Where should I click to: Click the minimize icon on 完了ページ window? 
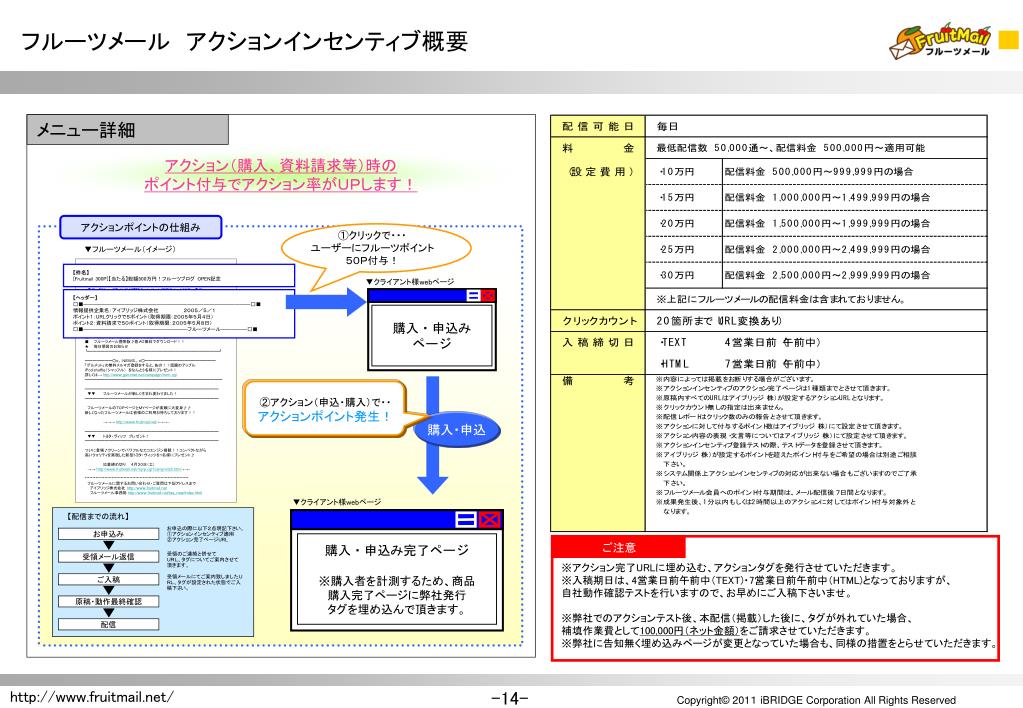point(466,519)
